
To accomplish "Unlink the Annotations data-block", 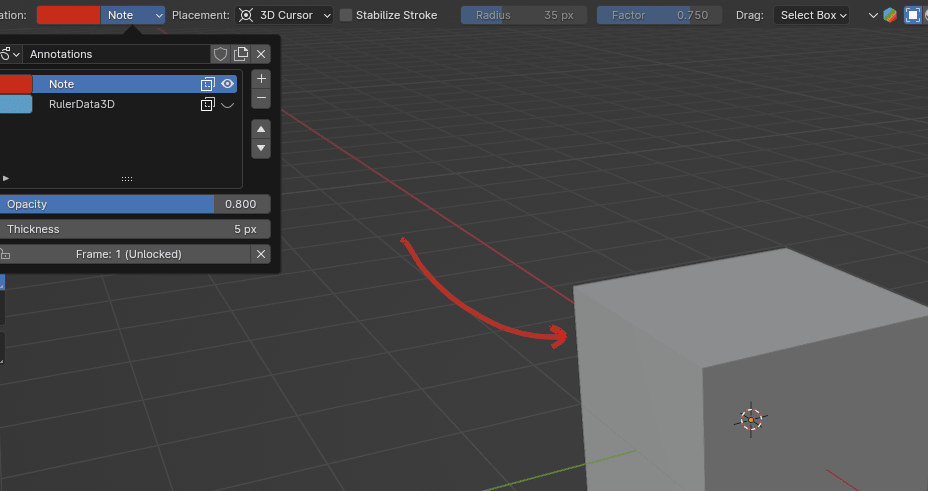I will (x=262, y=54).
